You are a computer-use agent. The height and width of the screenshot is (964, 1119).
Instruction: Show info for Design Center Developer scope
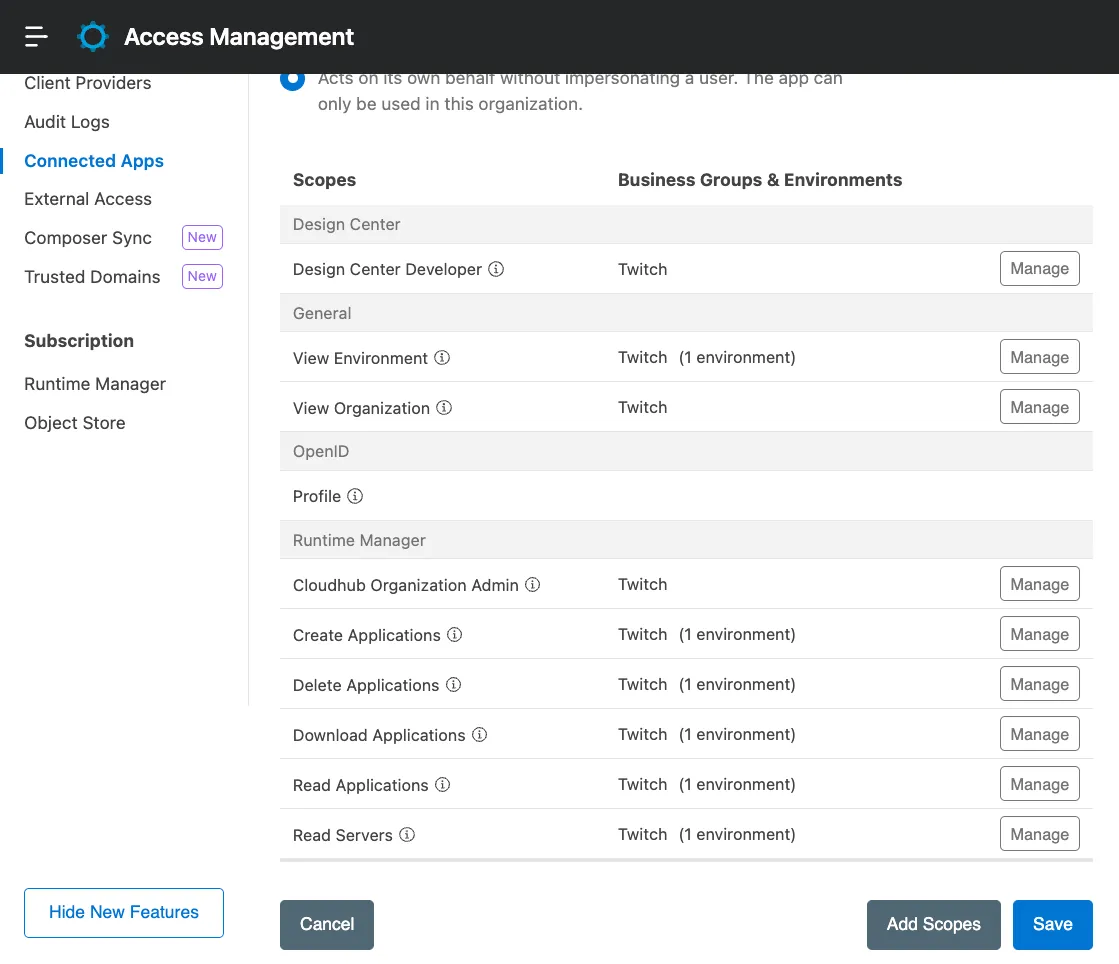coord(496,269)
